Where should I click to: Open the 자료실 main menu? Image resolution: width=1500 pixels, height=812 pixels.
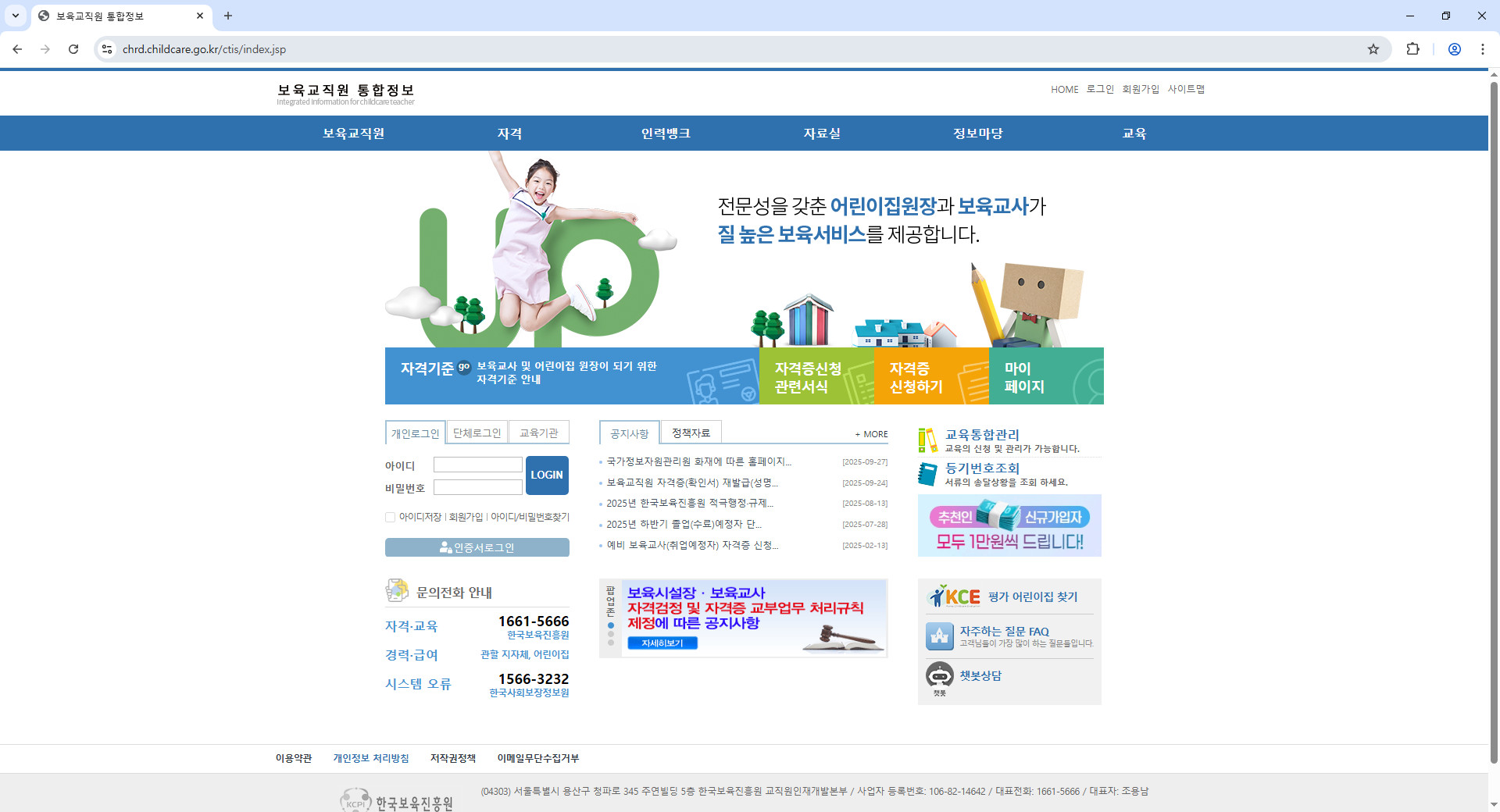click(x=822, y=134)
